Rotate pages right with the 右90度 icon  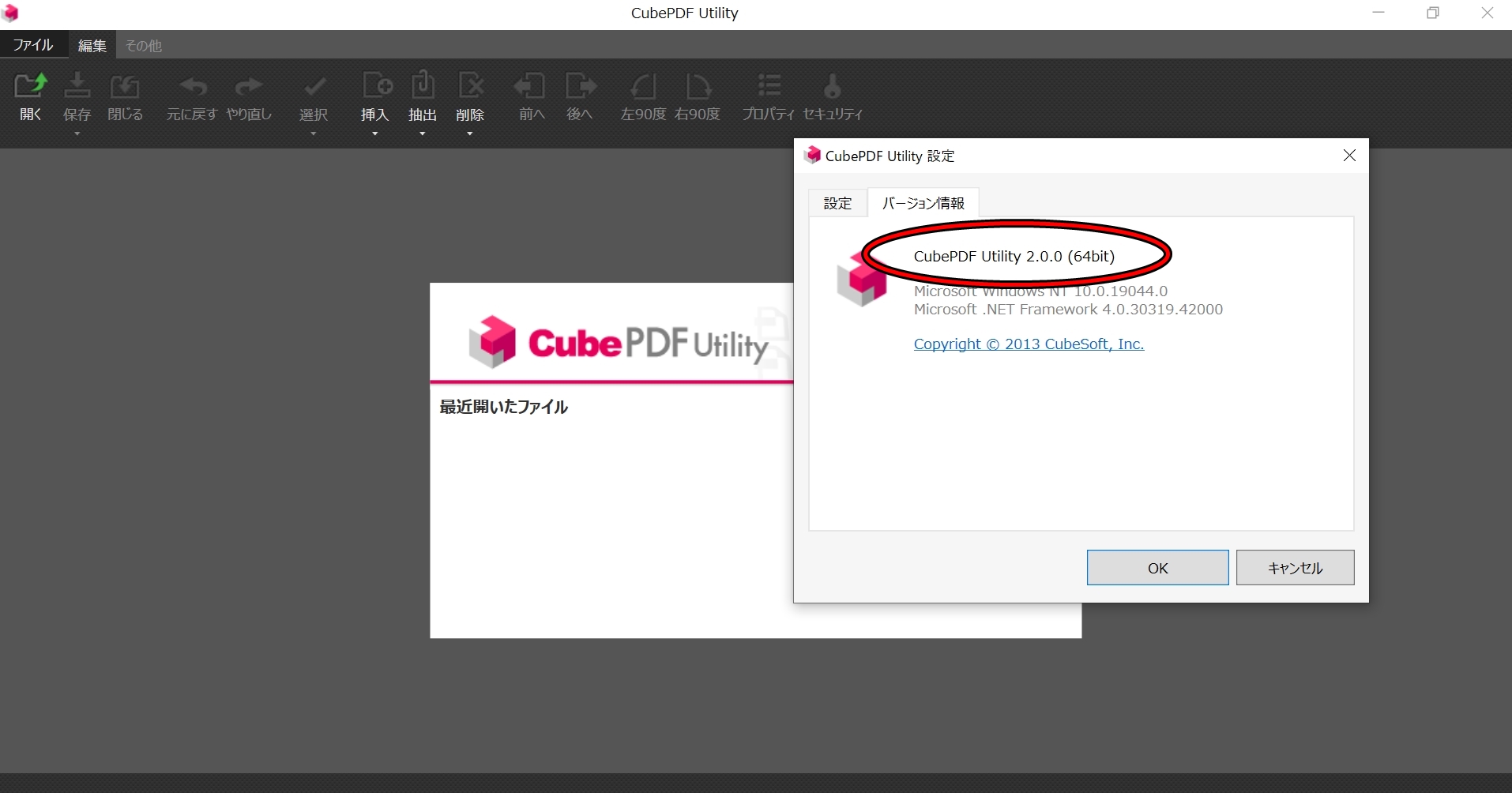pos(697,95)
